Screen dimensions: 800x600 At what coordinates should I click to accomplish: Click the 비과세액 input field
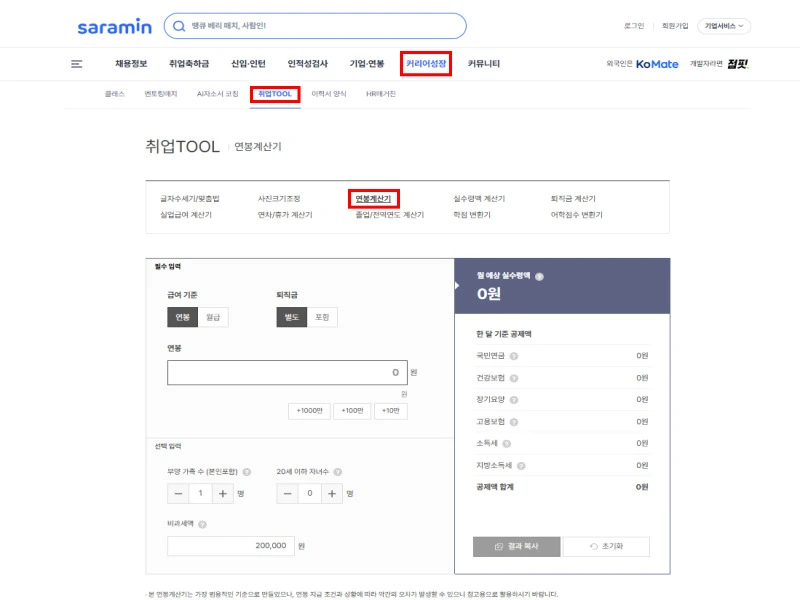(x=230, y=543)
